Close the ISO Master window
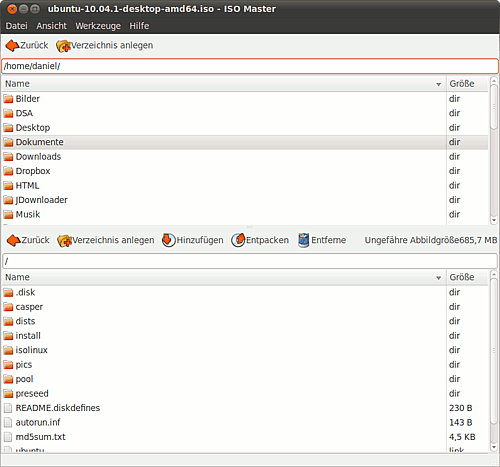The width and height of the screenshot is (500, 467). point(12,9)
